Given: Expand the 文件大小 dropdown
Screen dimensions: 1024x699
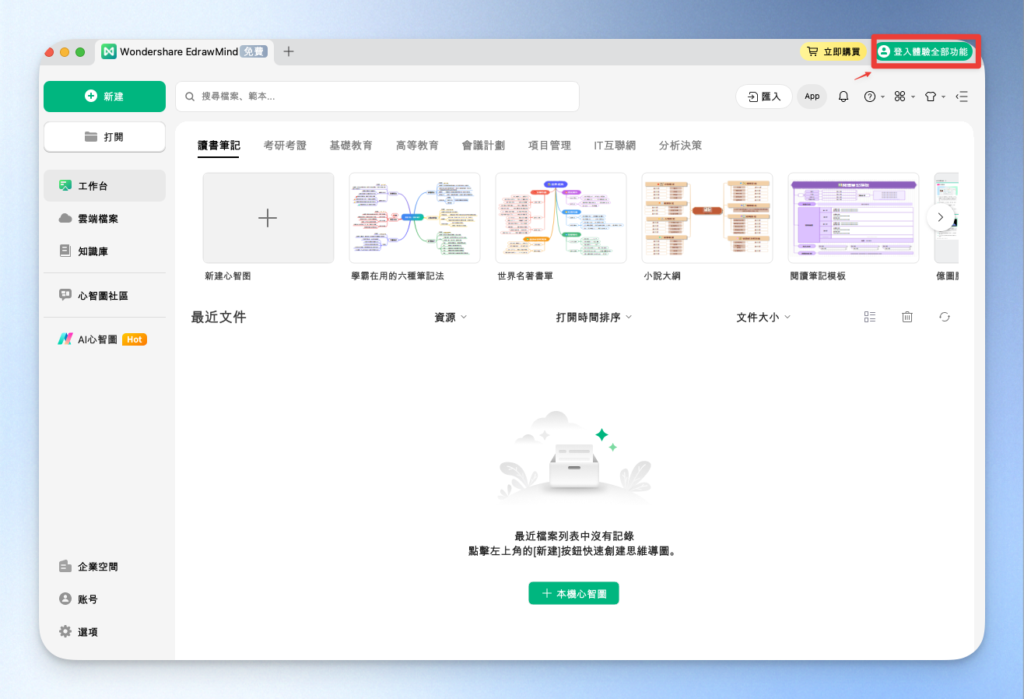Looking at the screenshot, I should tap(763, 317).
